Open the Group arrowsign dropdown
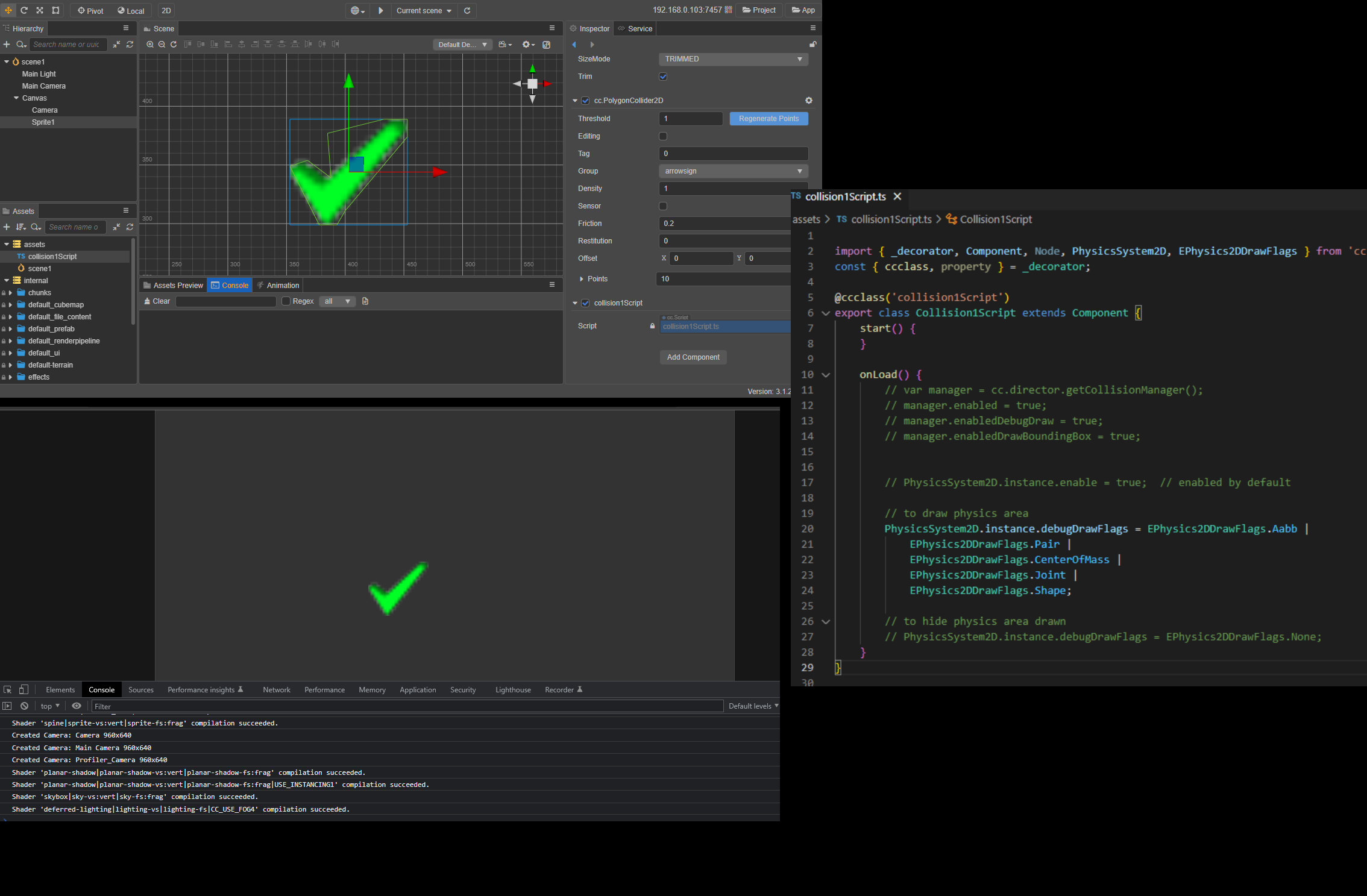 733,171
